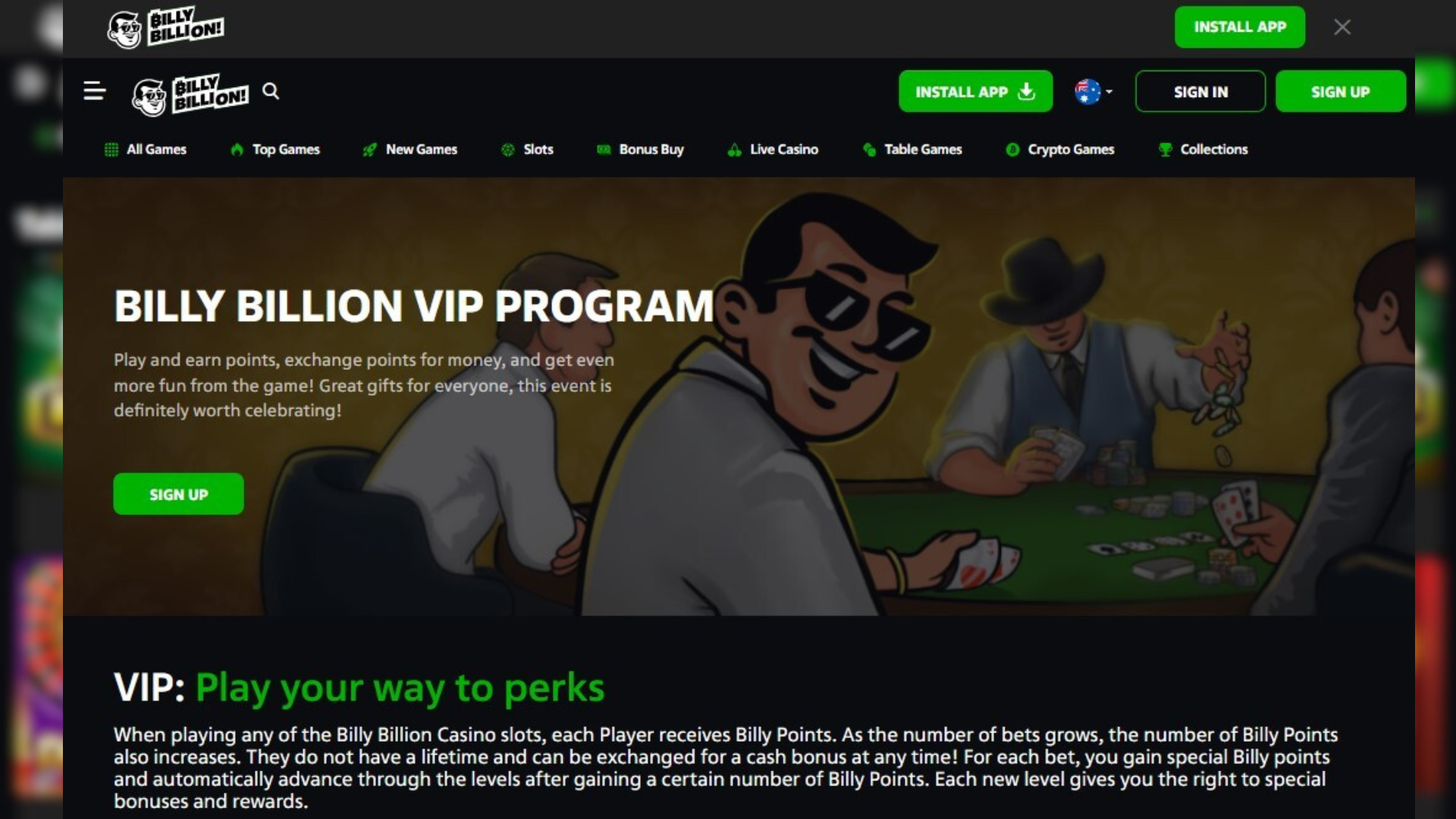Open the Collections category

coord(1203,149)
